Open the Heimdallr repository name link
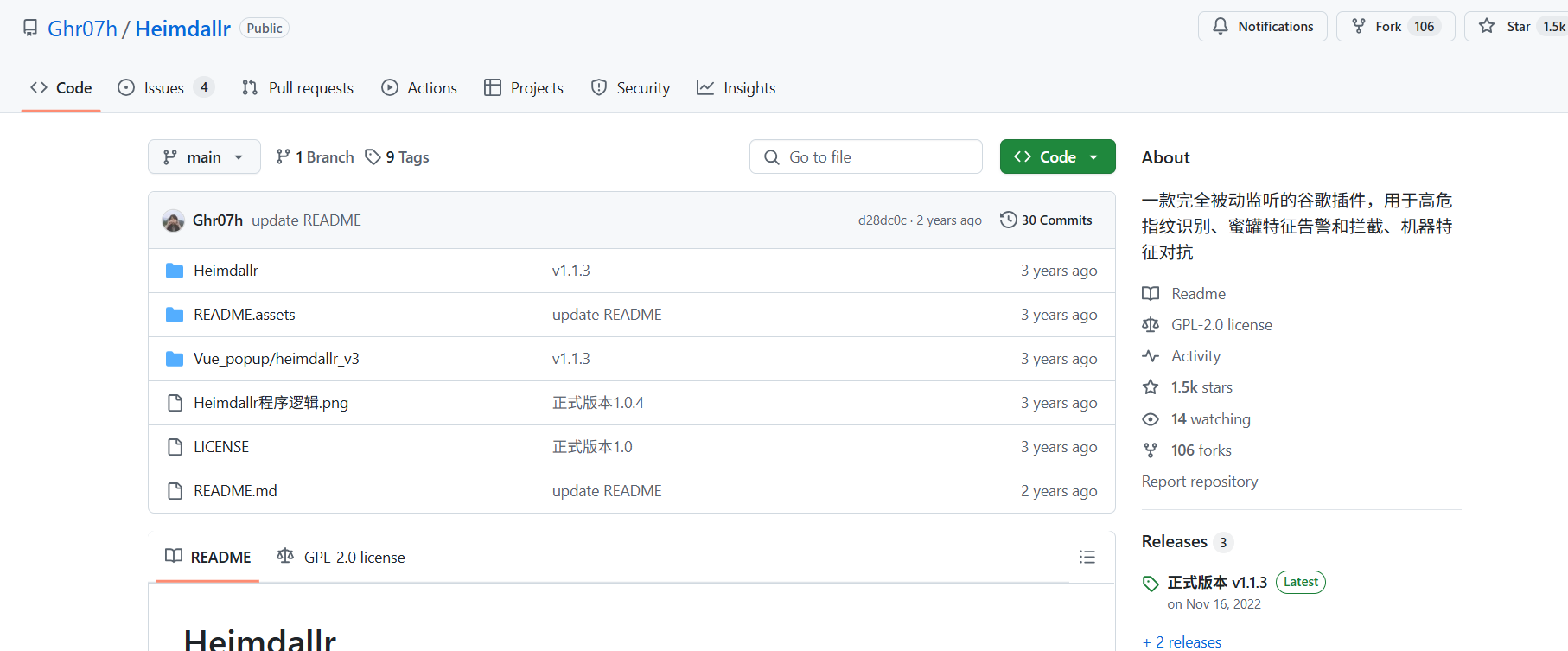 click(x=182, y=29)
